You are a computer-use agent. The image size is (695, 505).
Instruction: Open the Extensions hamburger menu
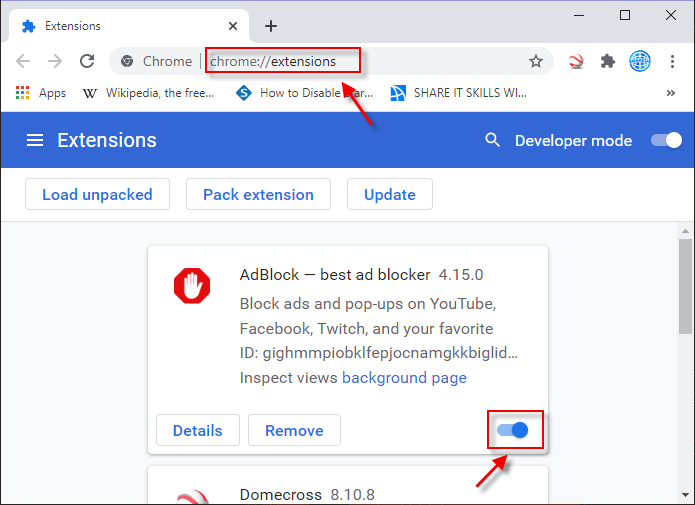(35, 141)
